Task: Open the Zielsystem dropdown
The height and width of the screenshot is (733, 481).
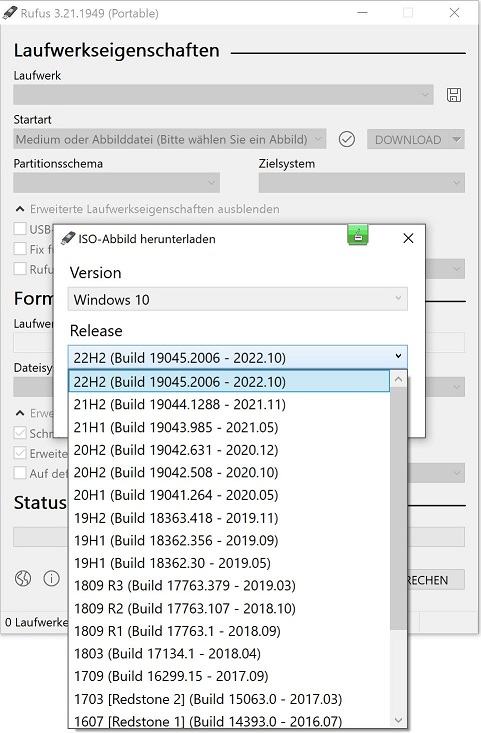Action: pyautogui.click(x=361, y=183)
